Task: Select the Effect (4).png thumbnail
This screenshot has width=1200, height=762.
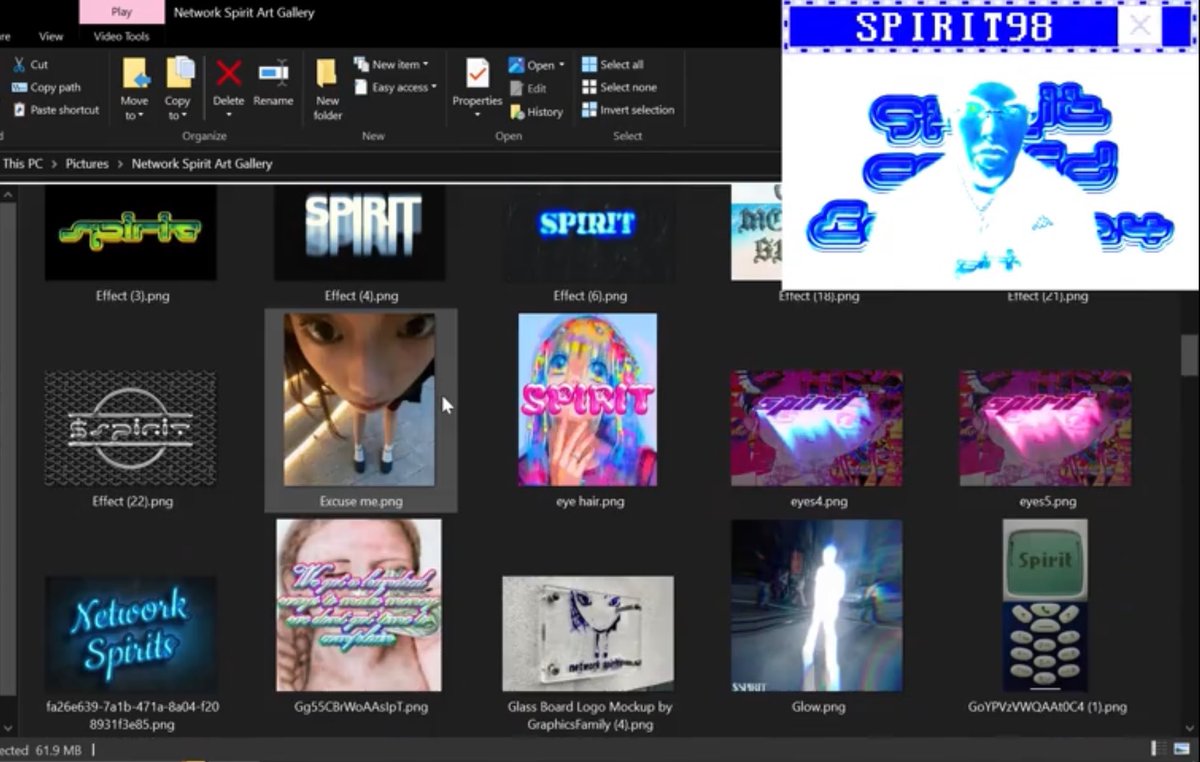Action: point(360,232)
